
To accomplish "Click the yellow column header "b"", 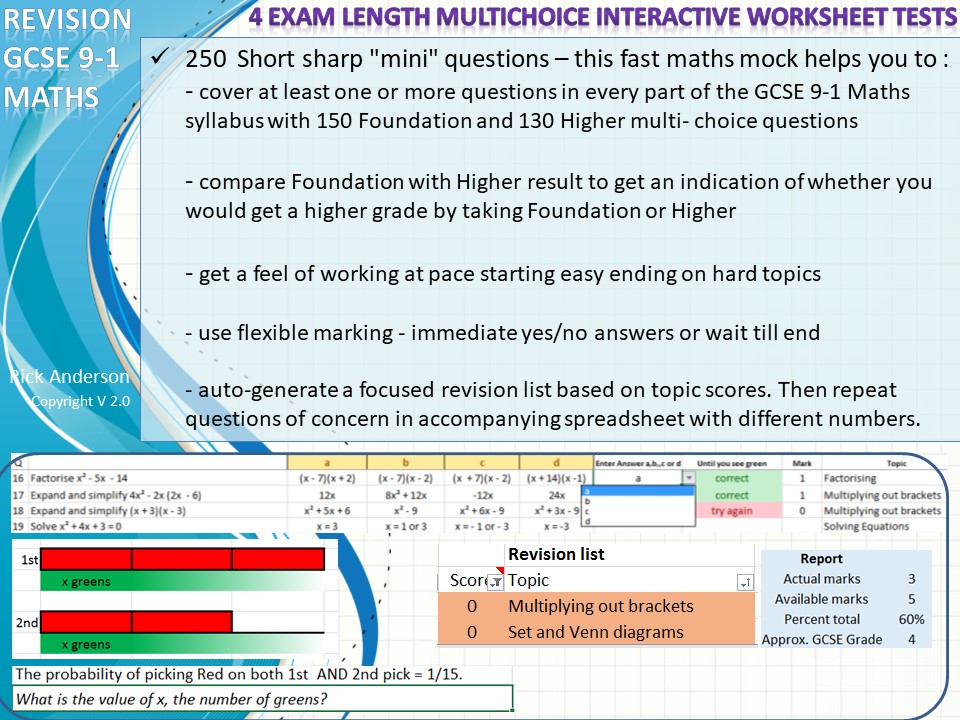I will tap(405, 463).
